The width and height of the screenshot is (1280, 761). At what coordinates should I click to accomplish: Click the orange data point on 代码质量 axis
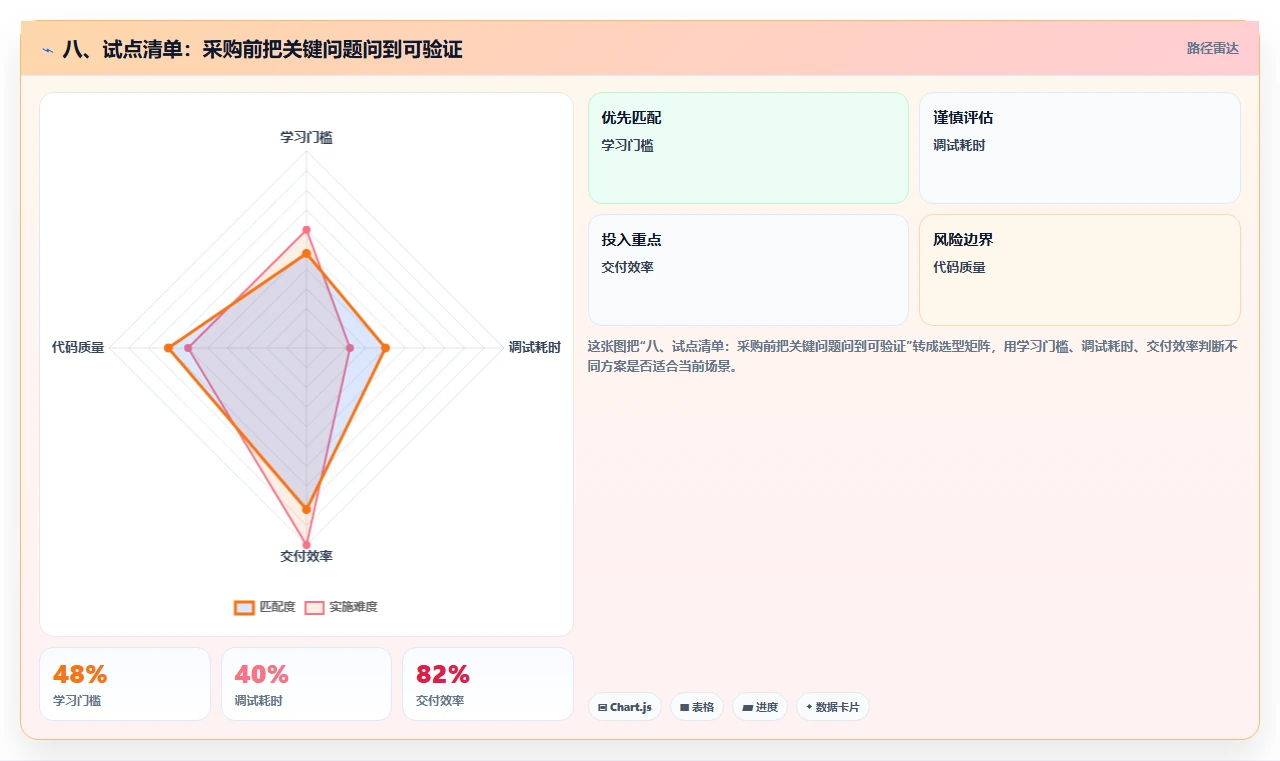pos(168,348)
